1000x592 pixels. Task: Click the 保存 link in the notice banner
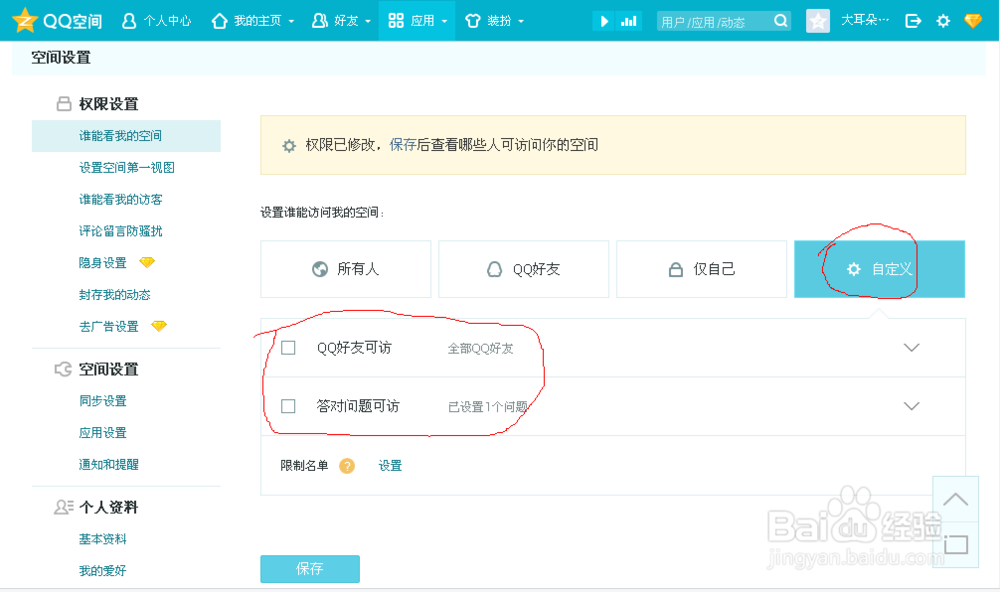tap(402, 145)
